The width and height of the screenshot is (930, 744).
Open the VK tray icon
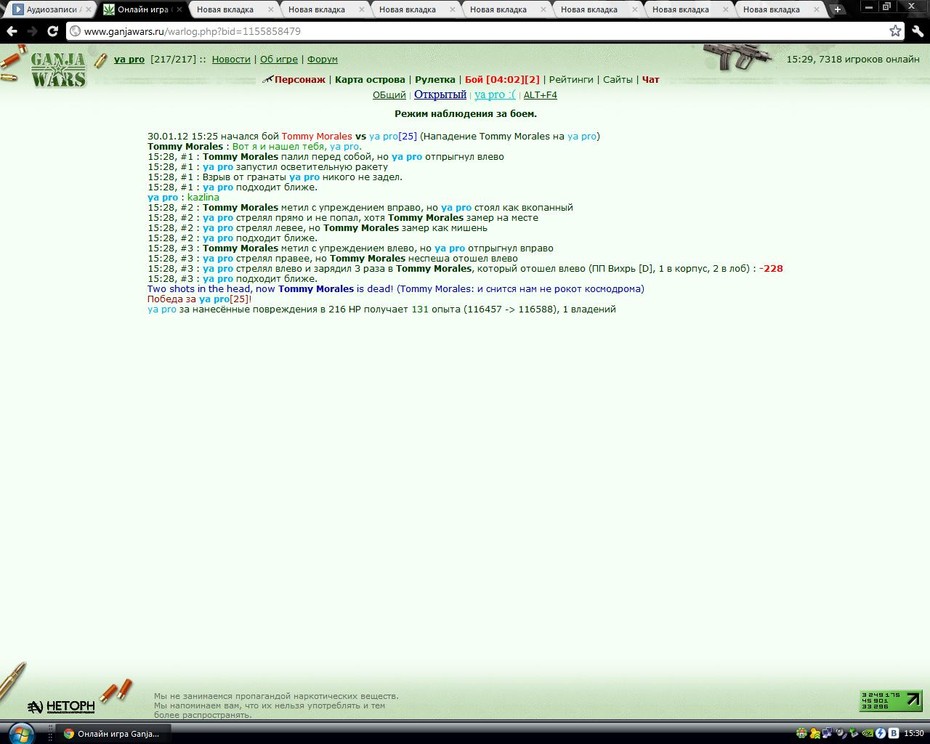point(893,733)
